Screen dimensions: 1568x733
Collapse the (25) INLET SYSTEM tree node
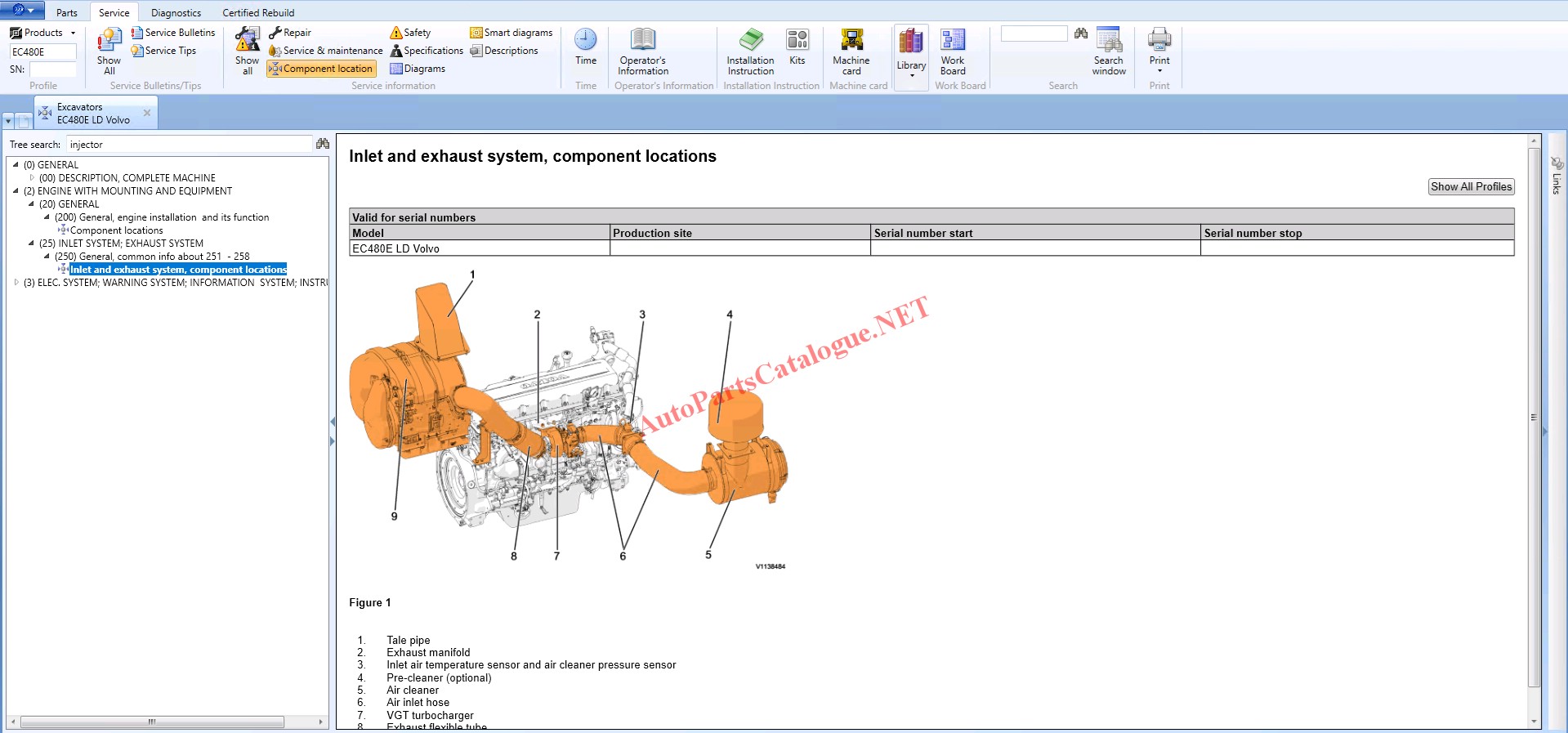point(32,244)
